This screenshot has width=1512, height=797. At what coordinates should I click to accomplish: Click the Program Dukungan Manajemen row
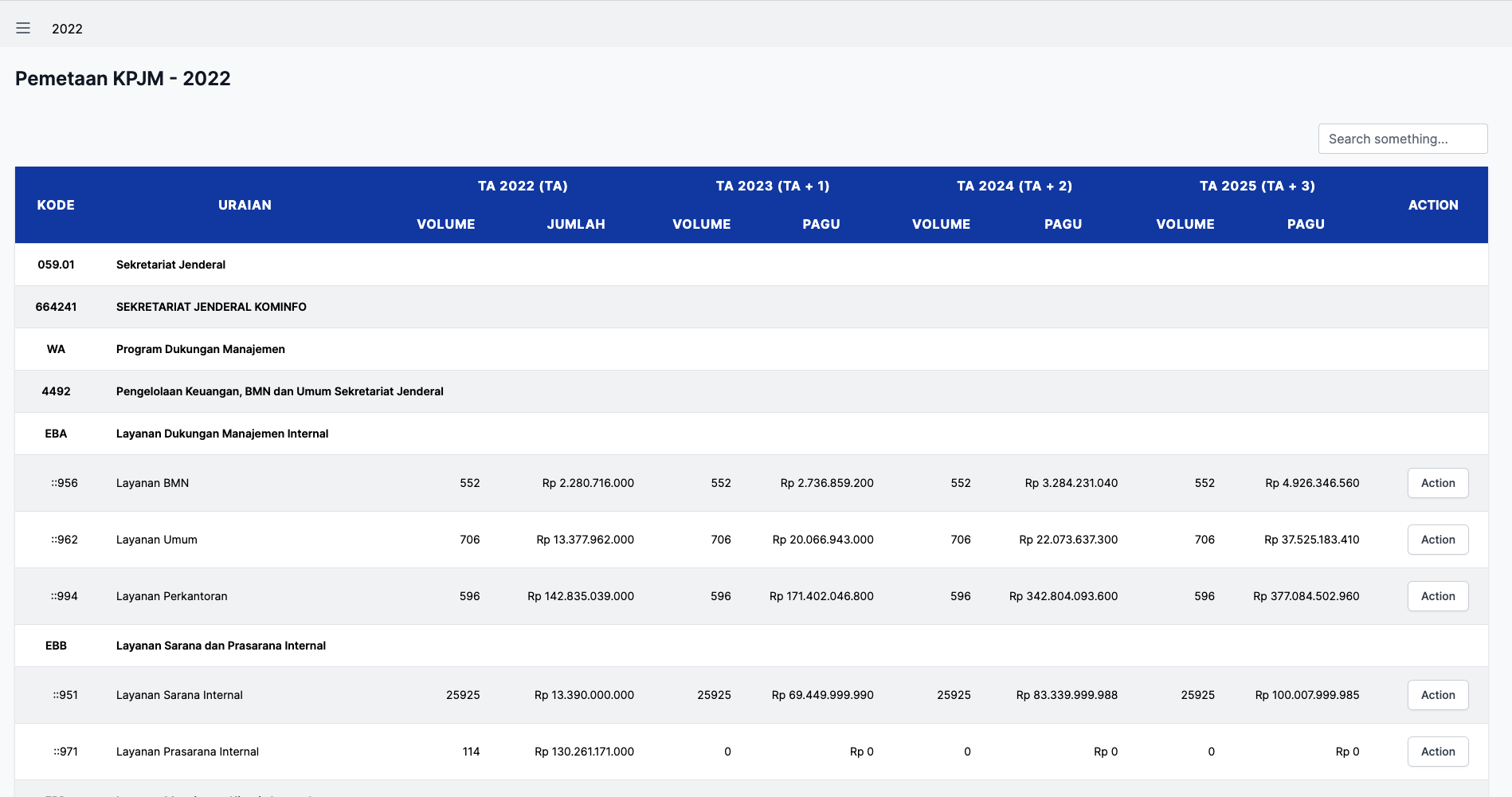tap(201, 349)
